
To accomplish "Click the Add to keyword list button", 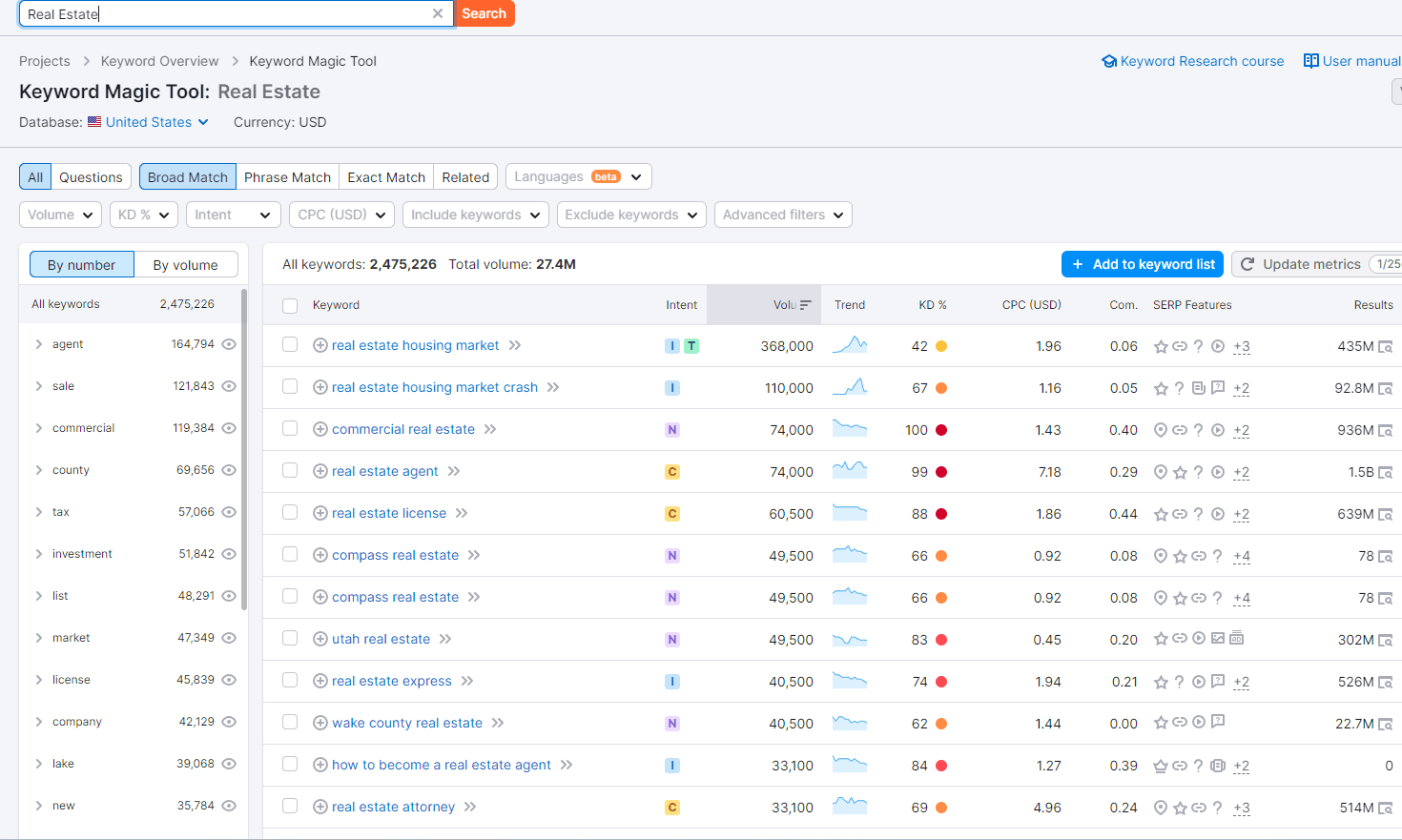I will pos(1142,264).
